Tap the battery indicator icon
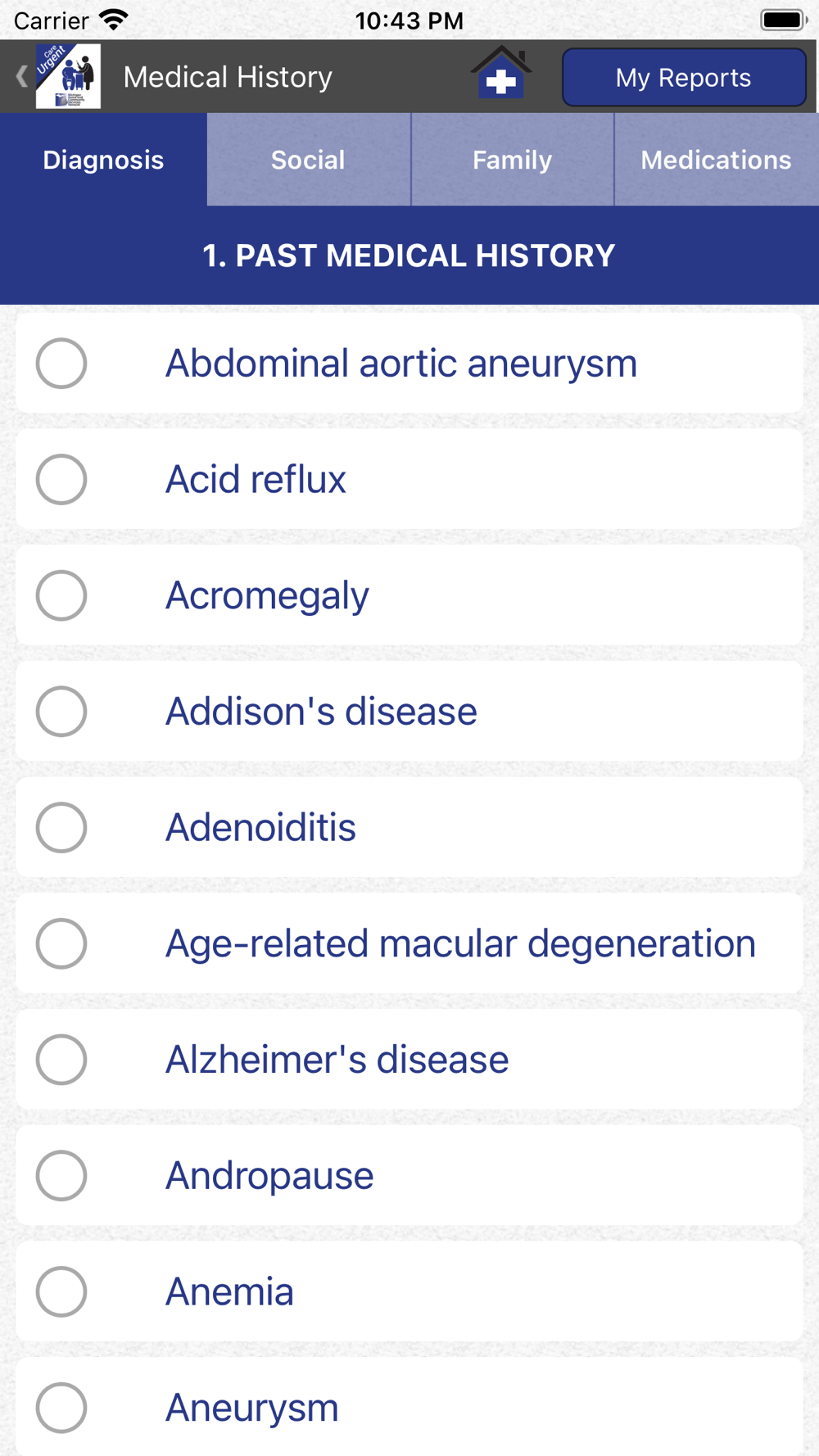The height and width of the screenshot is (1456, 819). click(784, 20)
